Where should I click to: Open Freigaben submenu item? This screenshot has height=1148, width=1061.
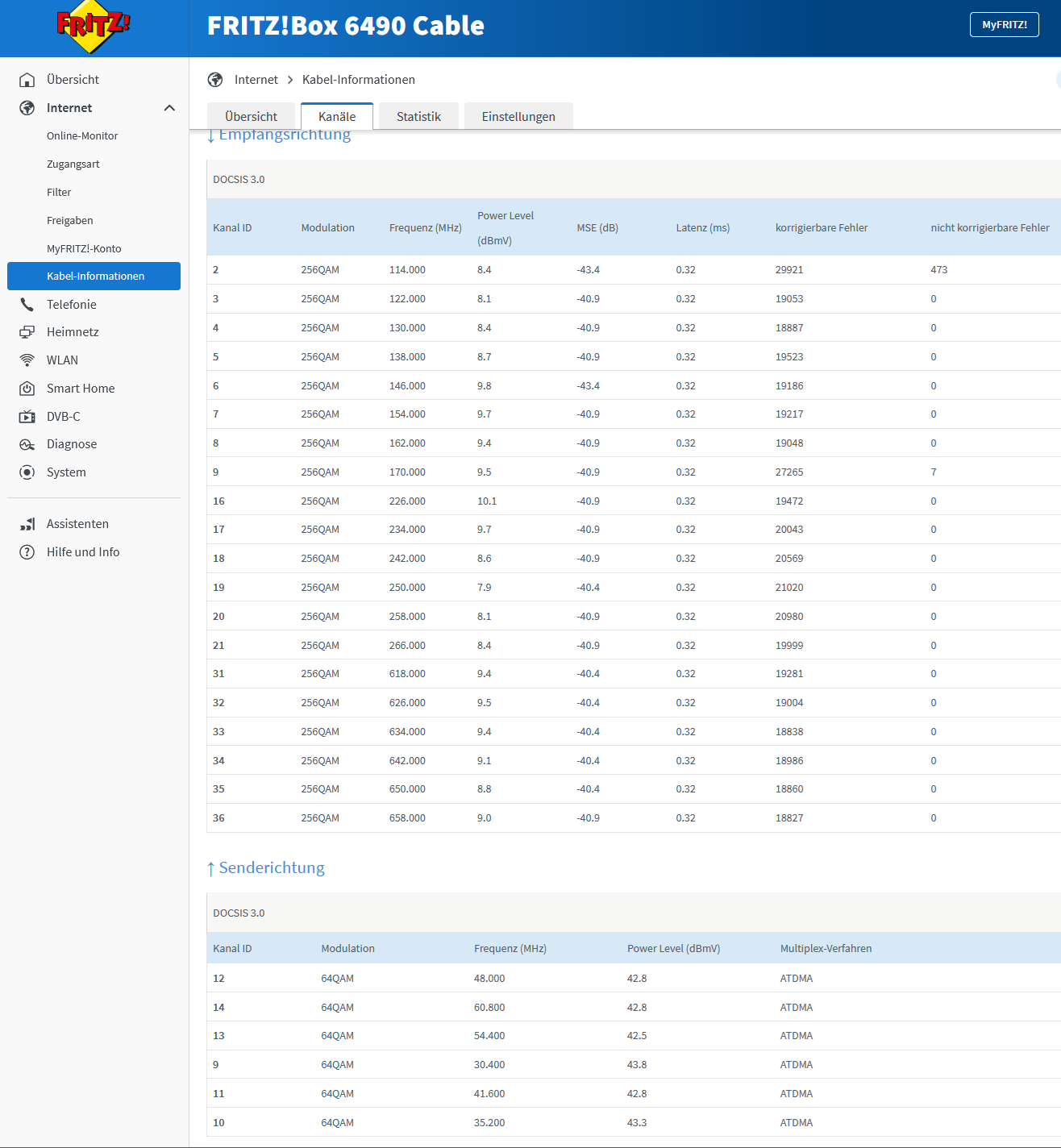(70, 220)
